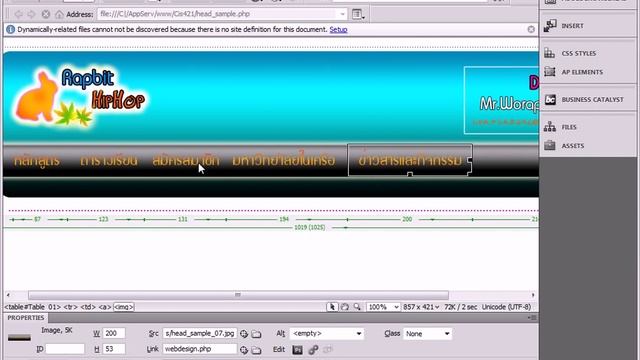Activate the Select tool in status bar
The height and width of the screenshot is (360, 640).
coord(332,307)
